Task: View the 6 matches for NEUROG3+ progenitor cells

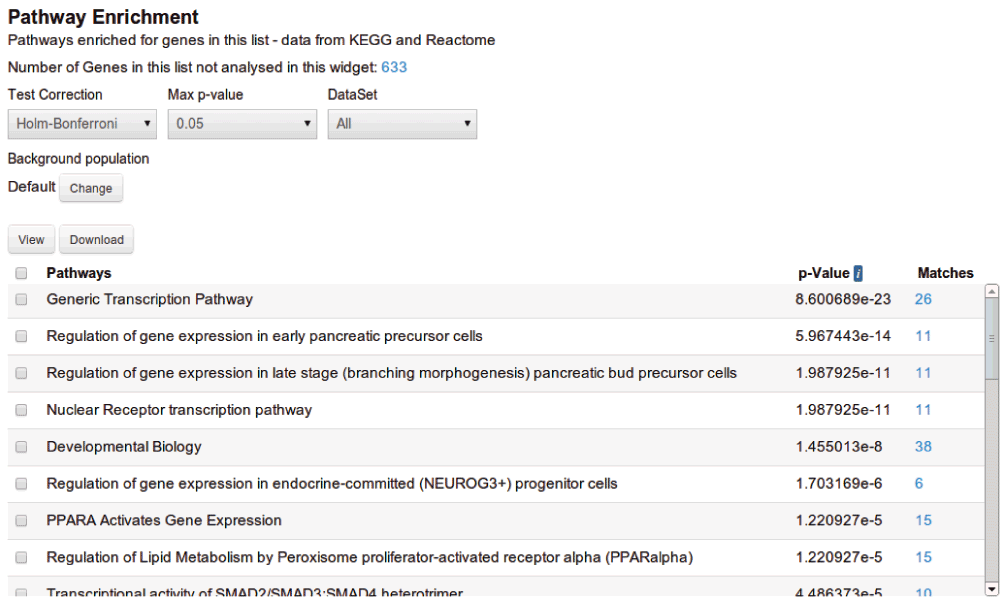Action: (x=921, y=484)
